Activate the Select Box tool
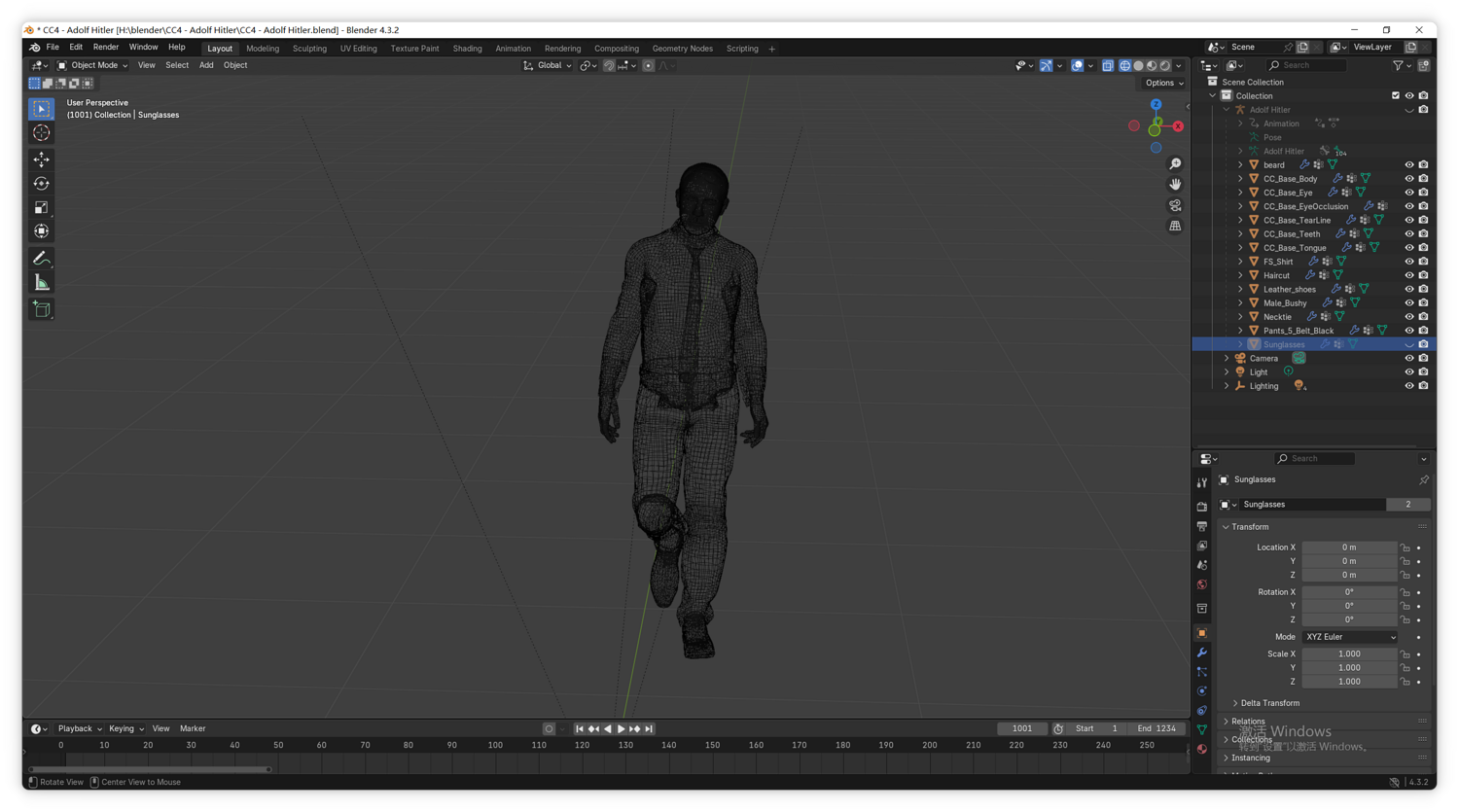Screen dimensions: 1459x812 pyautogui.click(x=41, y=109)
